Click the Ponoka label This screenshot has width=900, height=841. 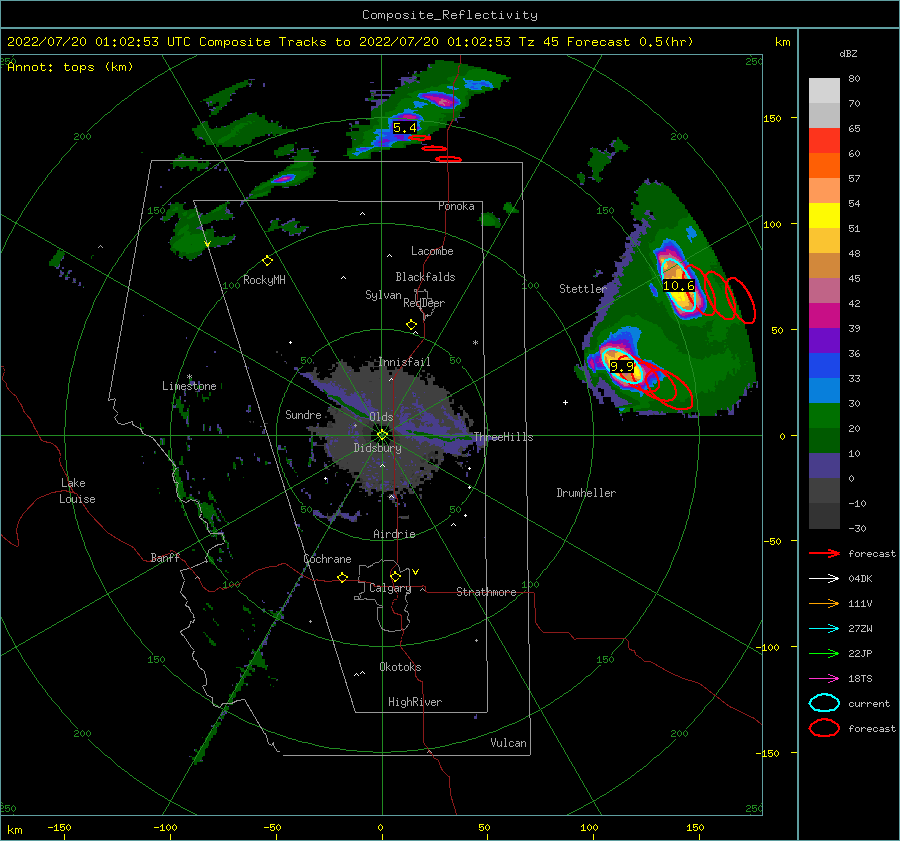pos(456,206)
